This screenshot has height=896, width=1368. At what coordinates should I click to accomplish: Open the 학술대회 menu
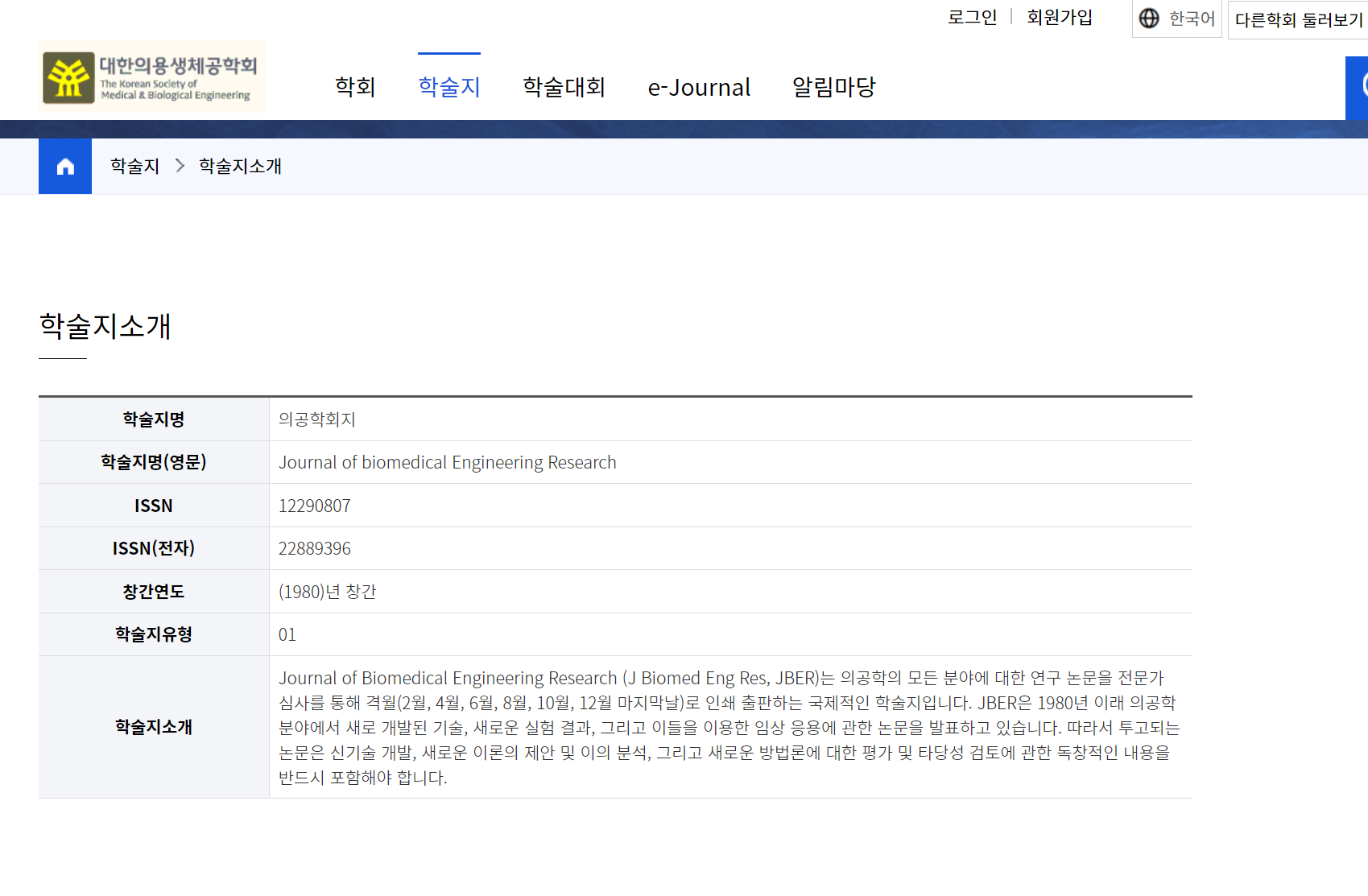tap(564, 87)
